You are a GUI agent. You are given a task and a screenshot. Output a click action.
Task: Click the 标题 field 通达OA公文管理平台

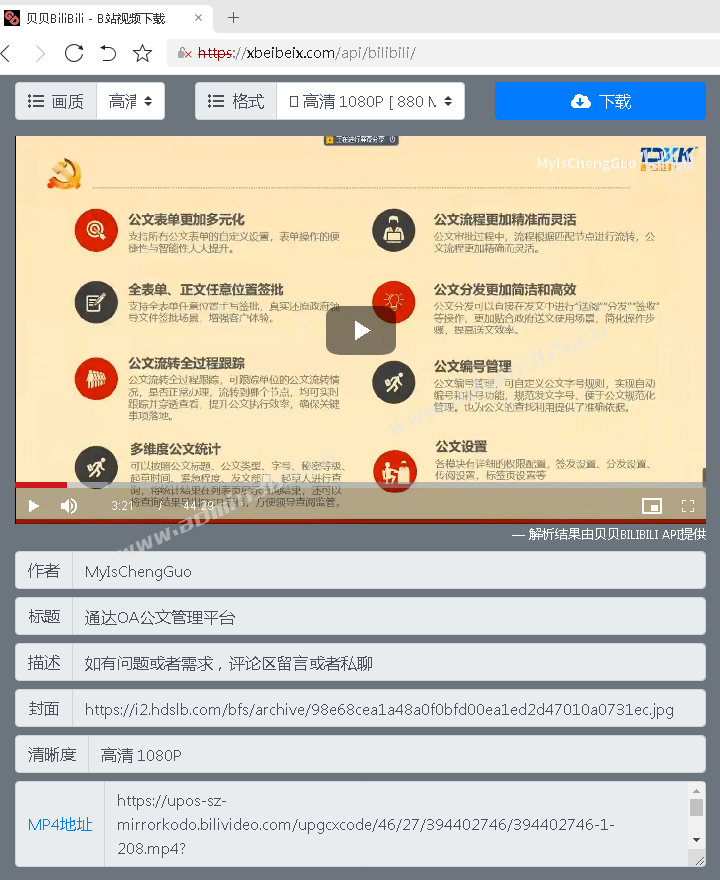(389, 617)
